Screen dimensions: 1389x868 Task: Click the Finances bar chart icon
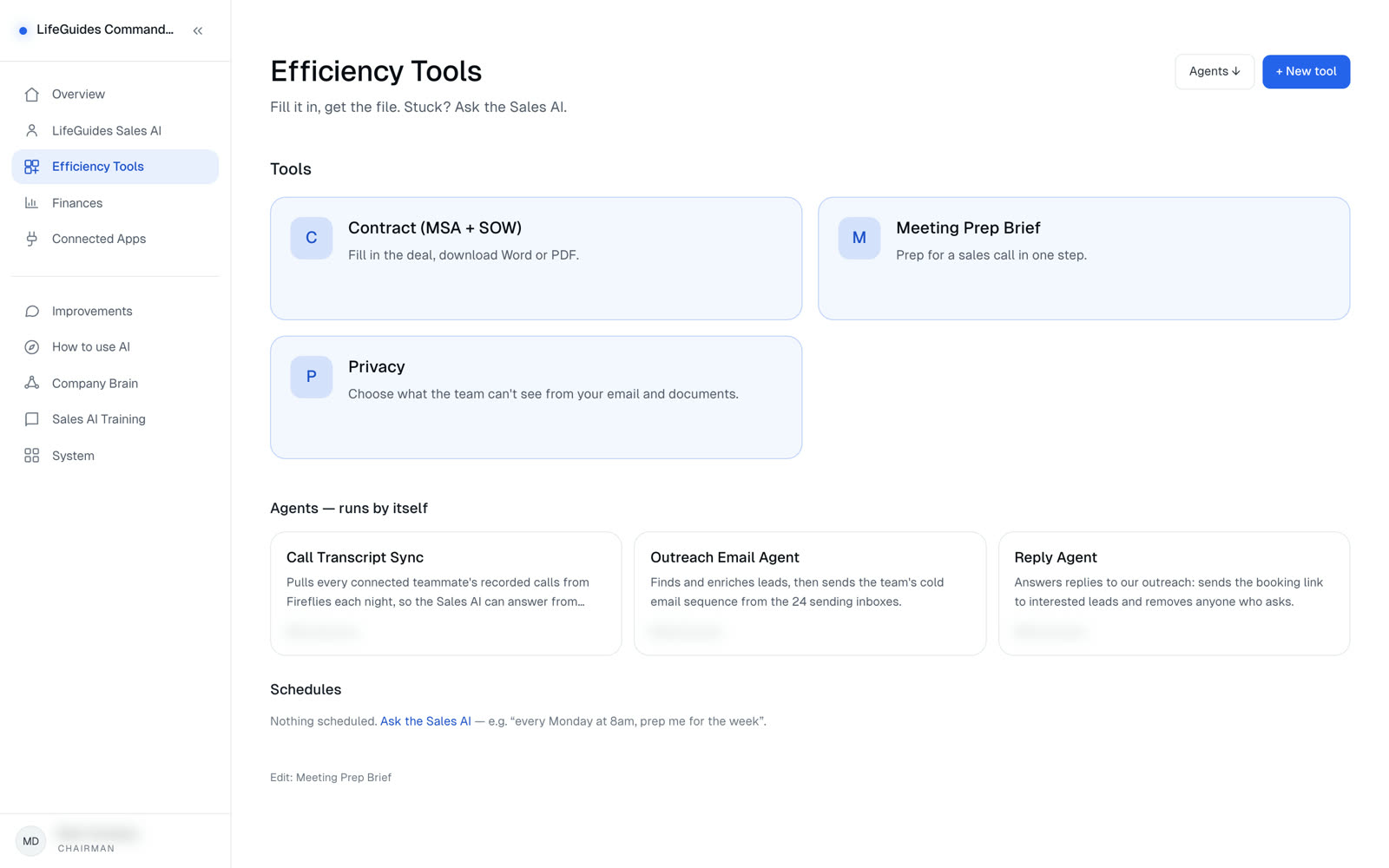[x=32, y=203]
